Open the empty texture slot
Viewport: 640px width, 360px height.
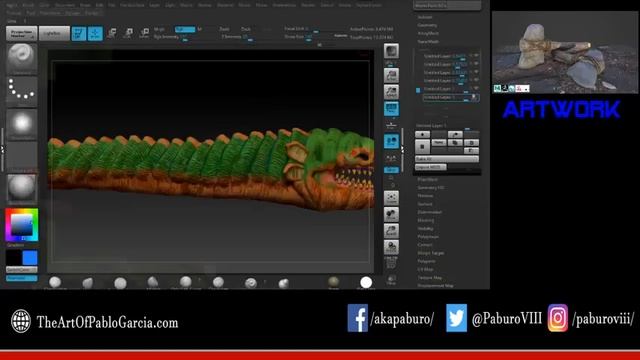pos(22,157)
